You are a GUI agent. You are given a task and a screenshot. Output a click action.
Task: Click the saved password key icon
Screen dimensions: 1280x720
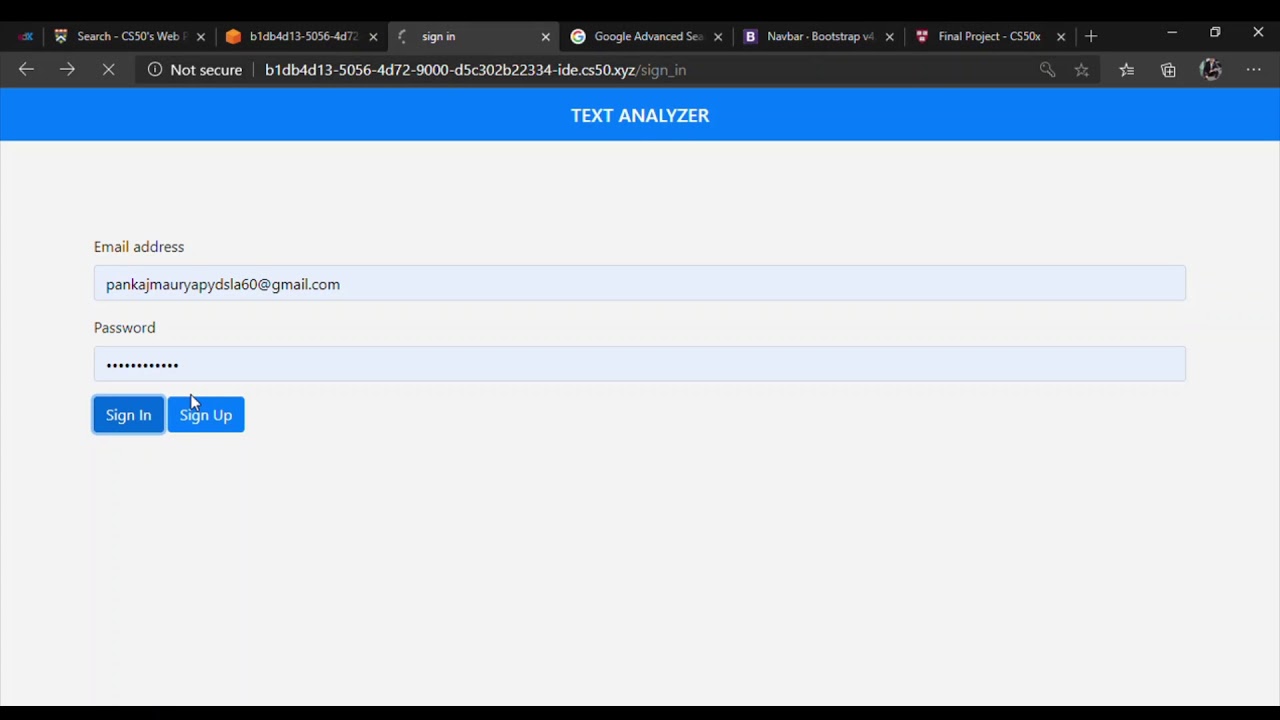click(1047, 70)
